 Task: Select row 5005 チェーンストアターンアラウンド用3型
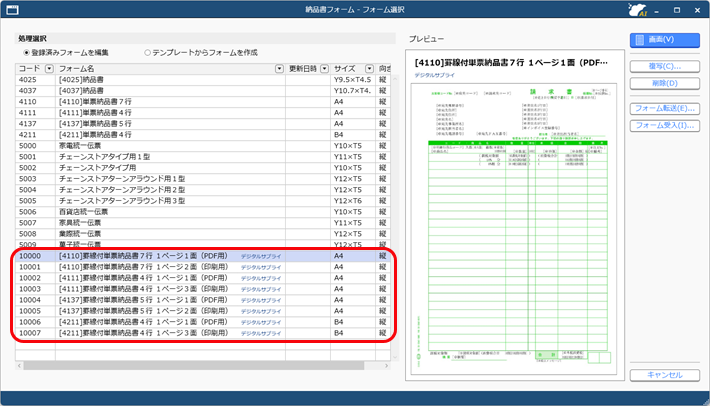pos(203,201)
